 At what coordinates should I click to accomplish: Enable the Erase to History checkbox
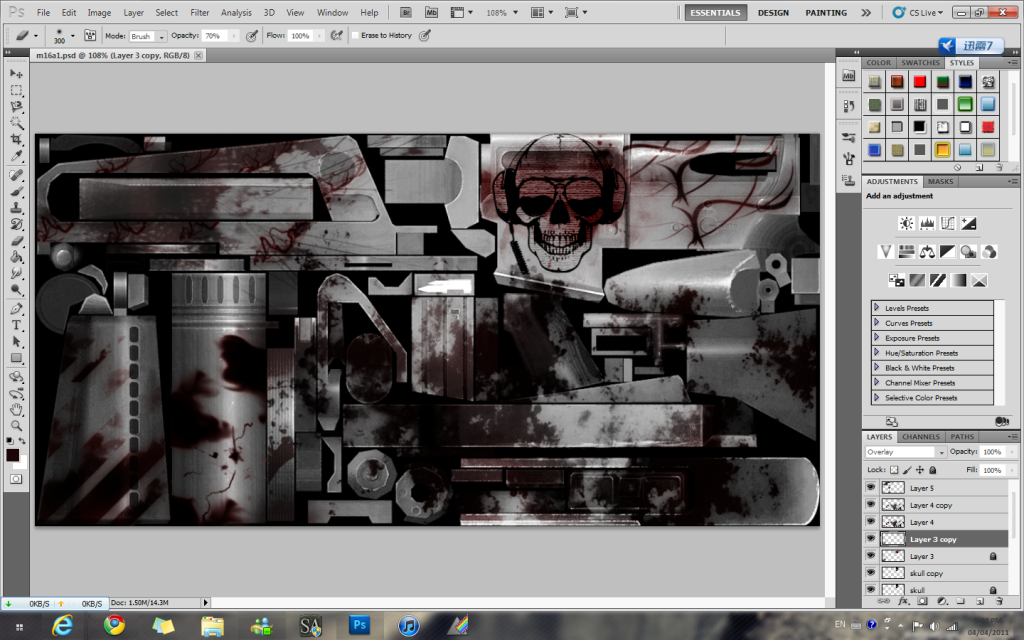(355, 35)
